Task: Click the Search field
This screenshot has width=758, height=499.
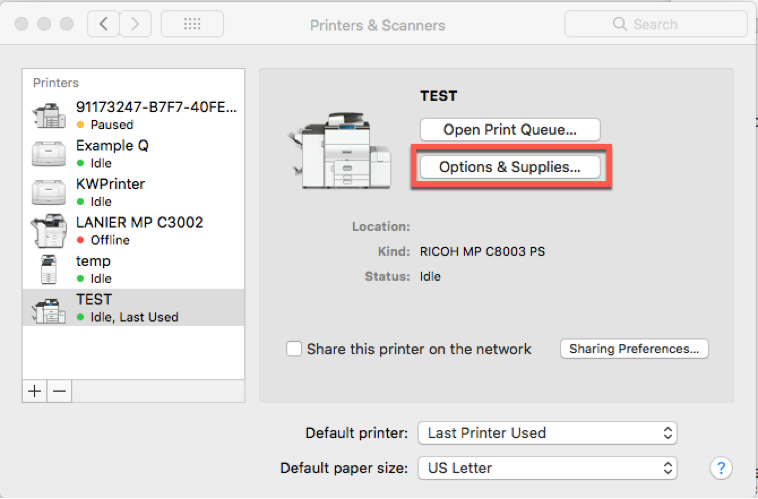Action: 656,24
